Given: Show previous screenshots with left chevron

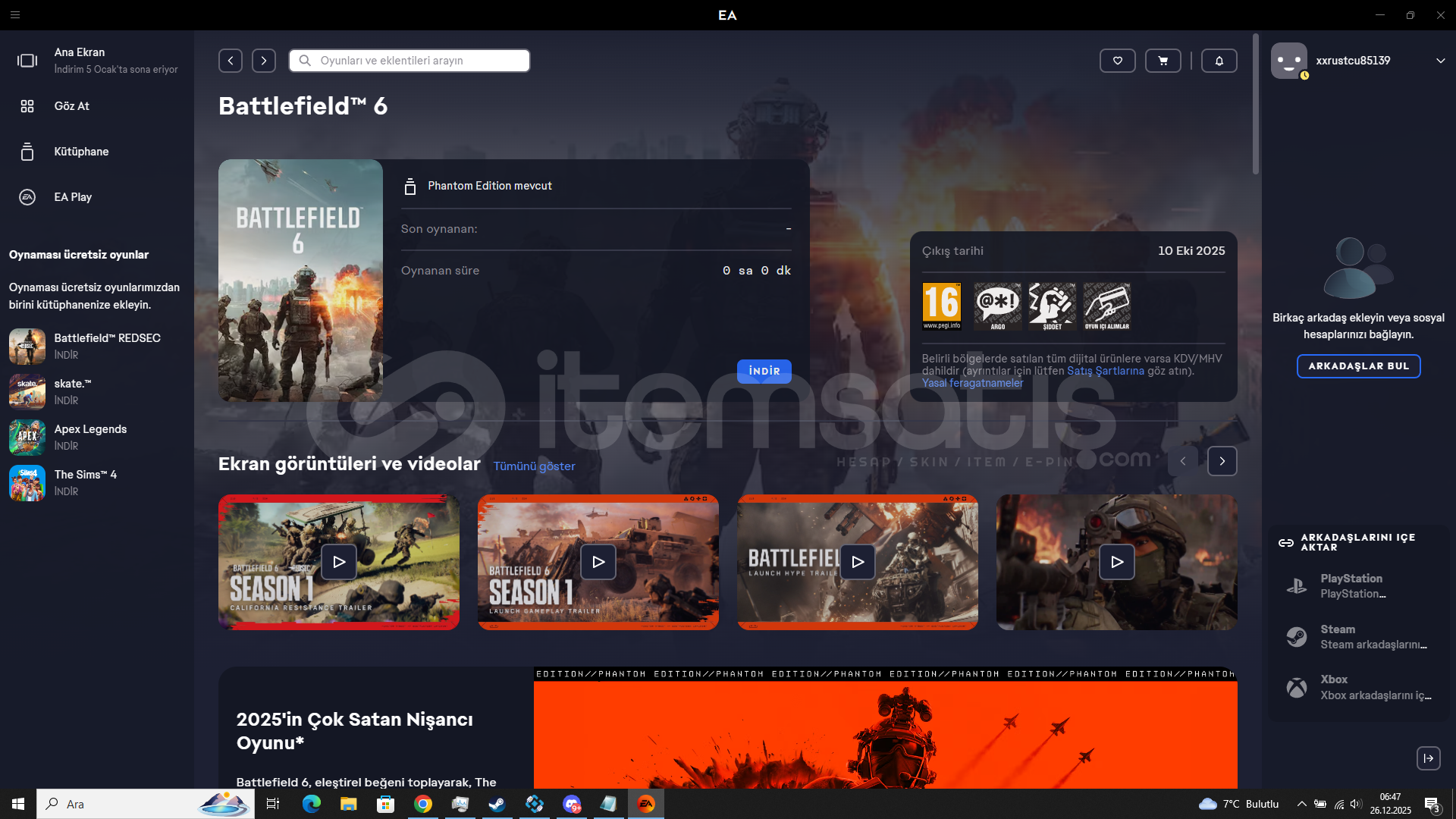Looking at the screenshot, I should 1182,461.
